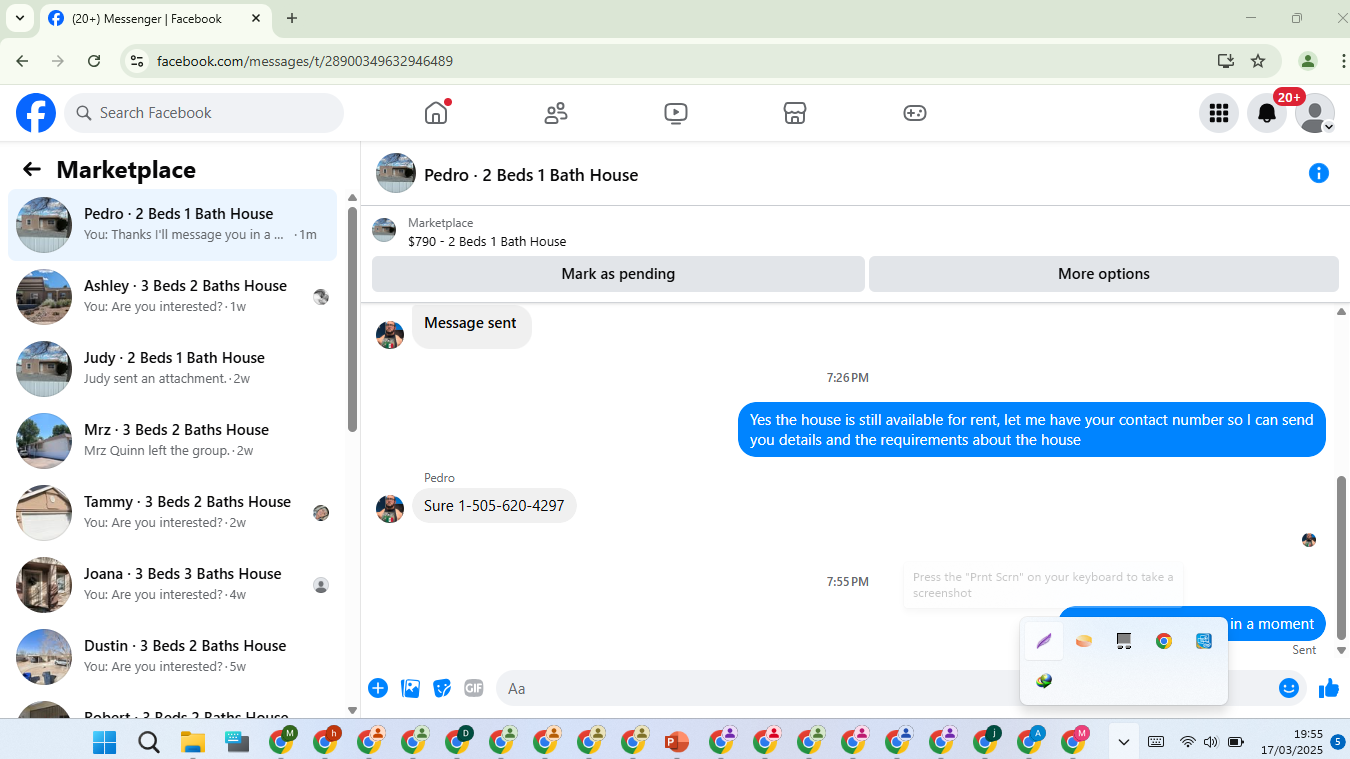Open the Joana 3 Beds 3 Baths conversation
The height and width of the screenshot is (759, 1350).
coord(172,585)
